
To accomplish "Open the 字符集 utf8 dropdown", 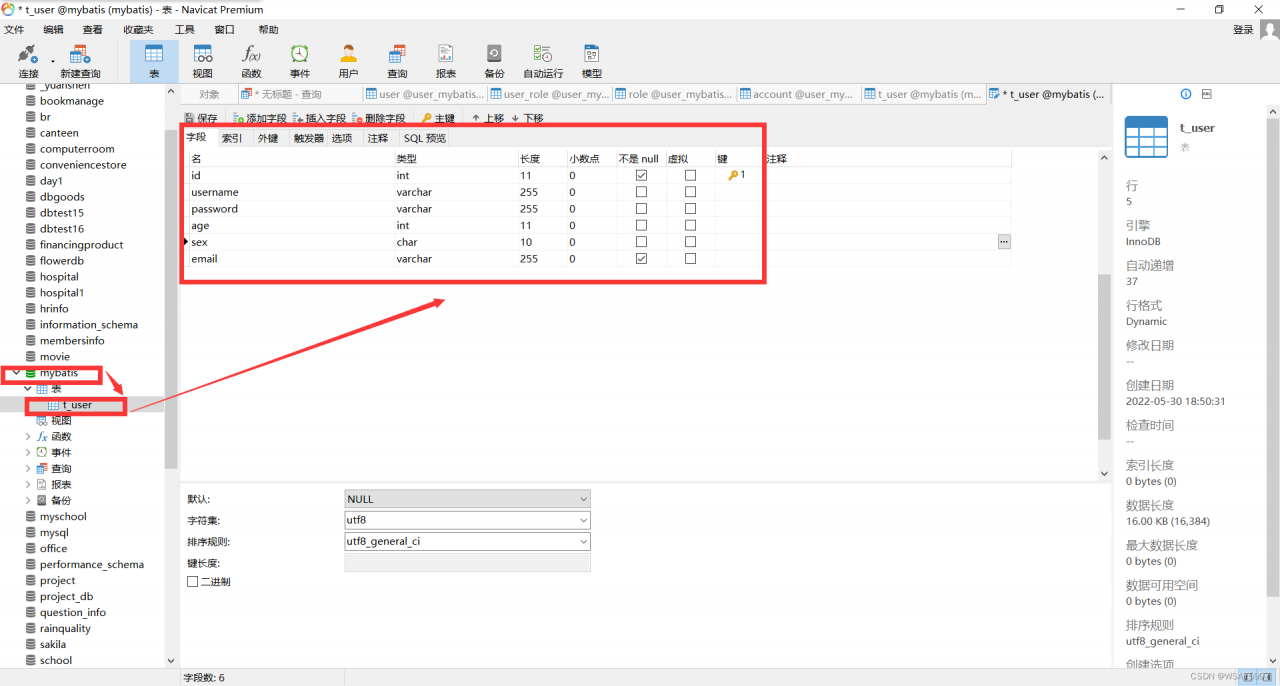I will point(467,520).
